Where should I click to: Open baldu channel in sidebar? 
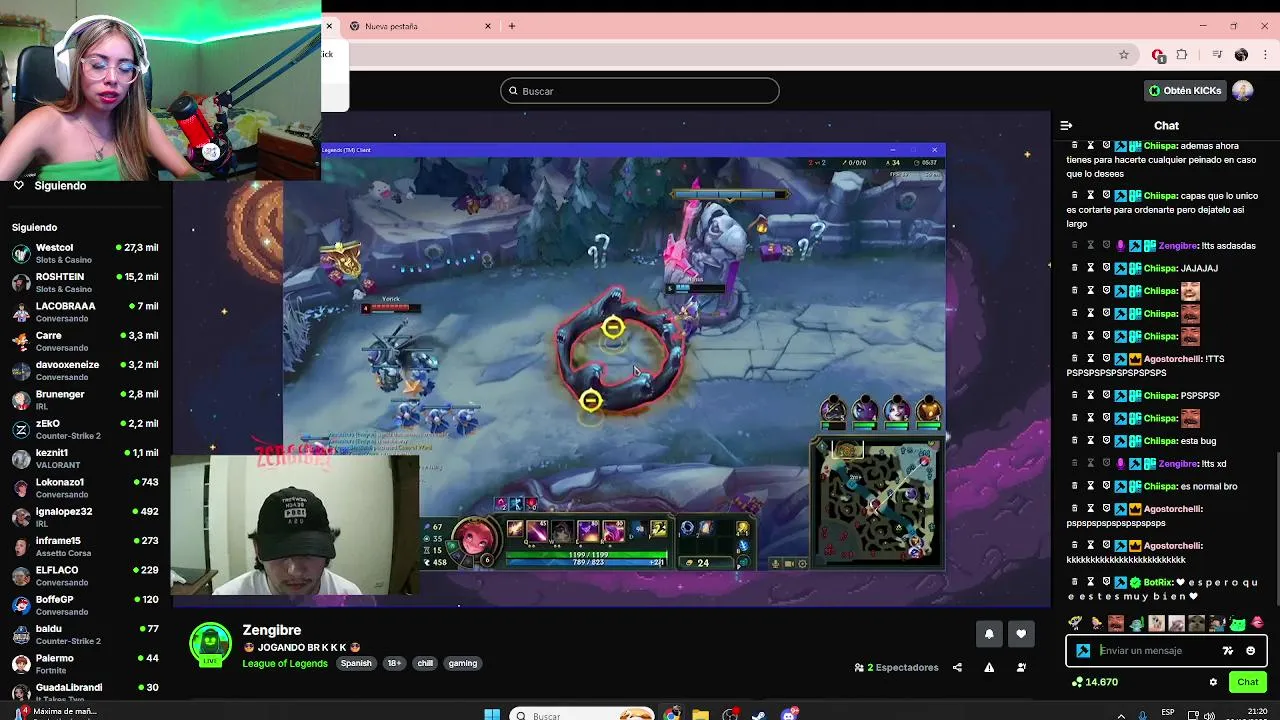pyautogui.click(x=85, y=634)
